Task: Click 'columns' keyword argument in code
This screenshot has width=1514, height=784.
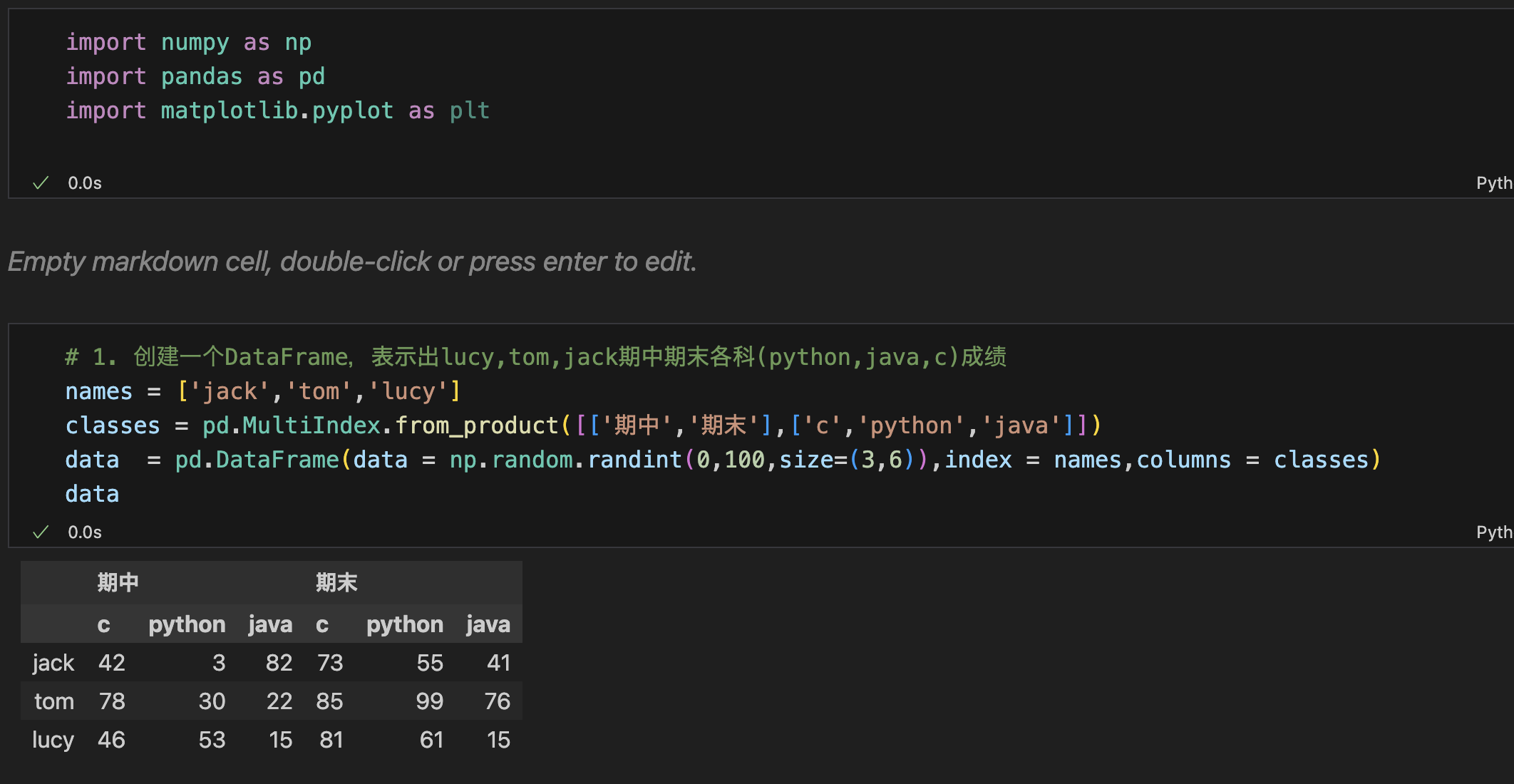Action: (1183, 460)
